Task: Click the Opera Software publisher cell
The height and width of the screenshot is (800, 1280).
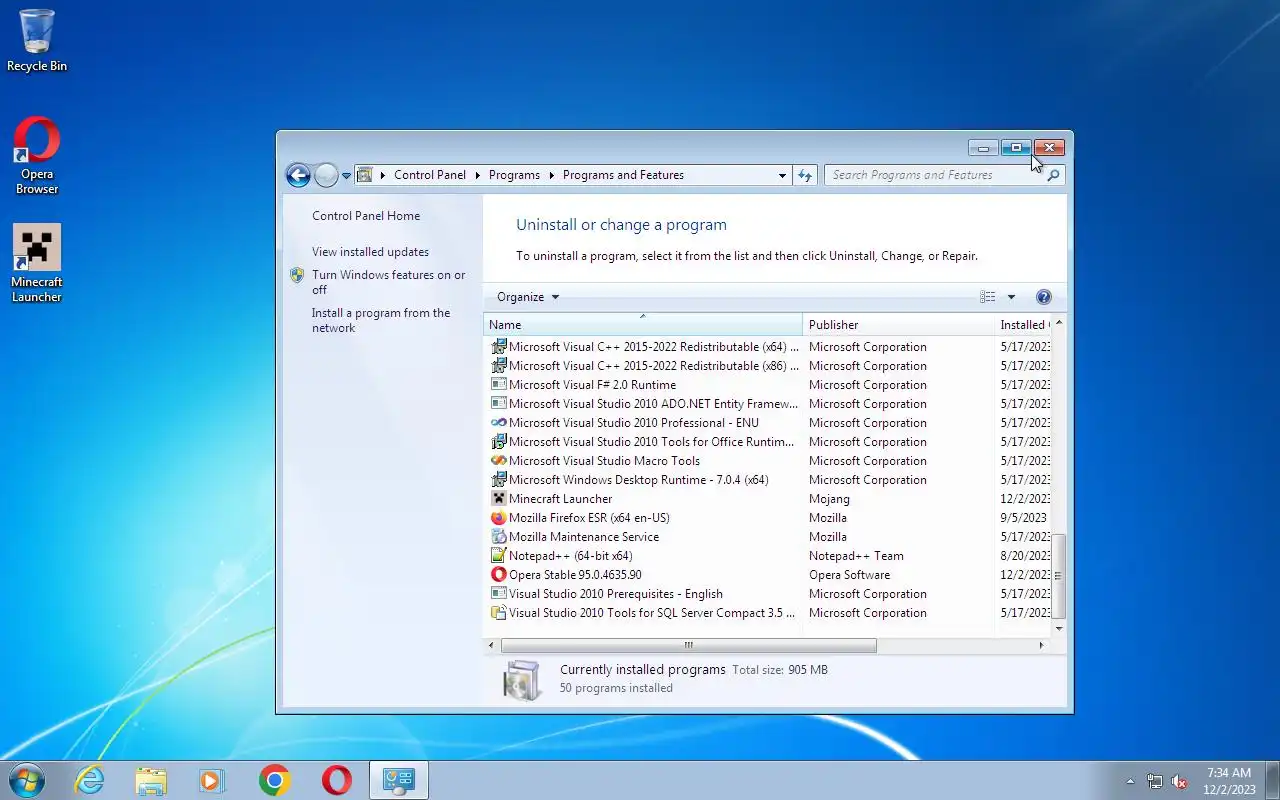Action: [x=849, y=575]
